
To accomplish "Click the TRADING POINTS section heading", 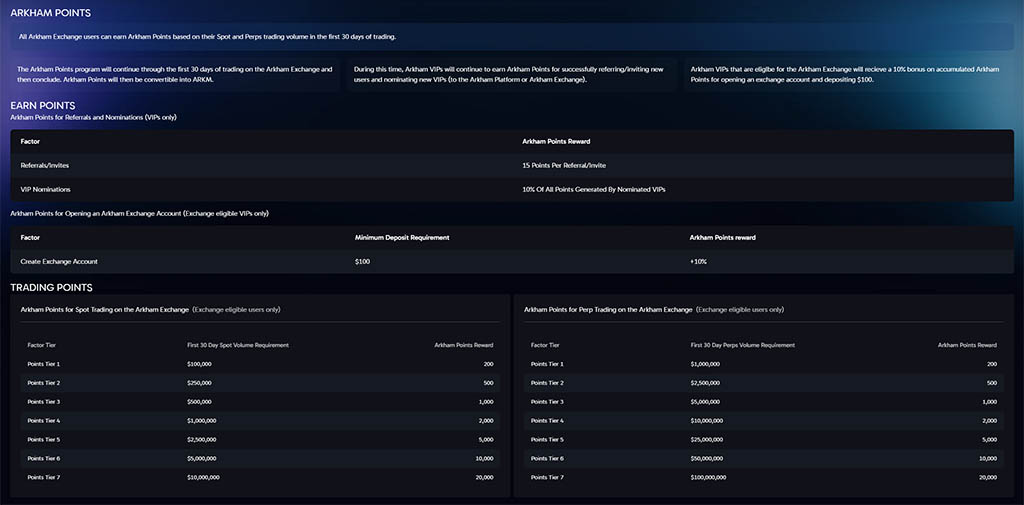I will pos(51,288).
